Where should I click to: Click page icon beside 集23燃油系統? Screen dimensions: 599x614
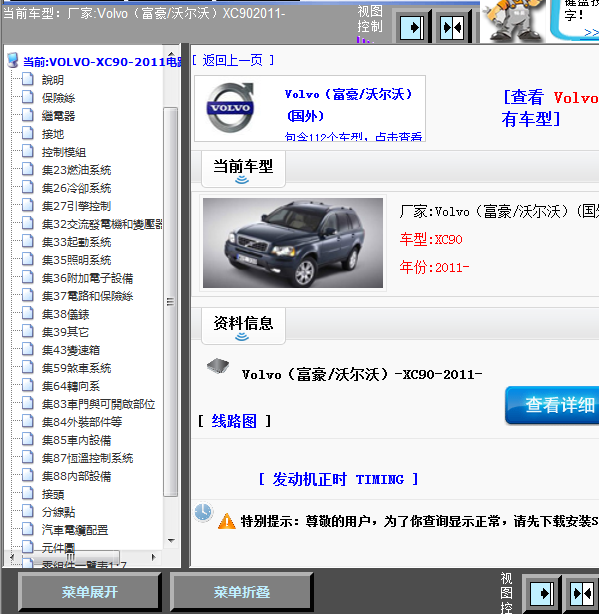[x=28, y=169]
